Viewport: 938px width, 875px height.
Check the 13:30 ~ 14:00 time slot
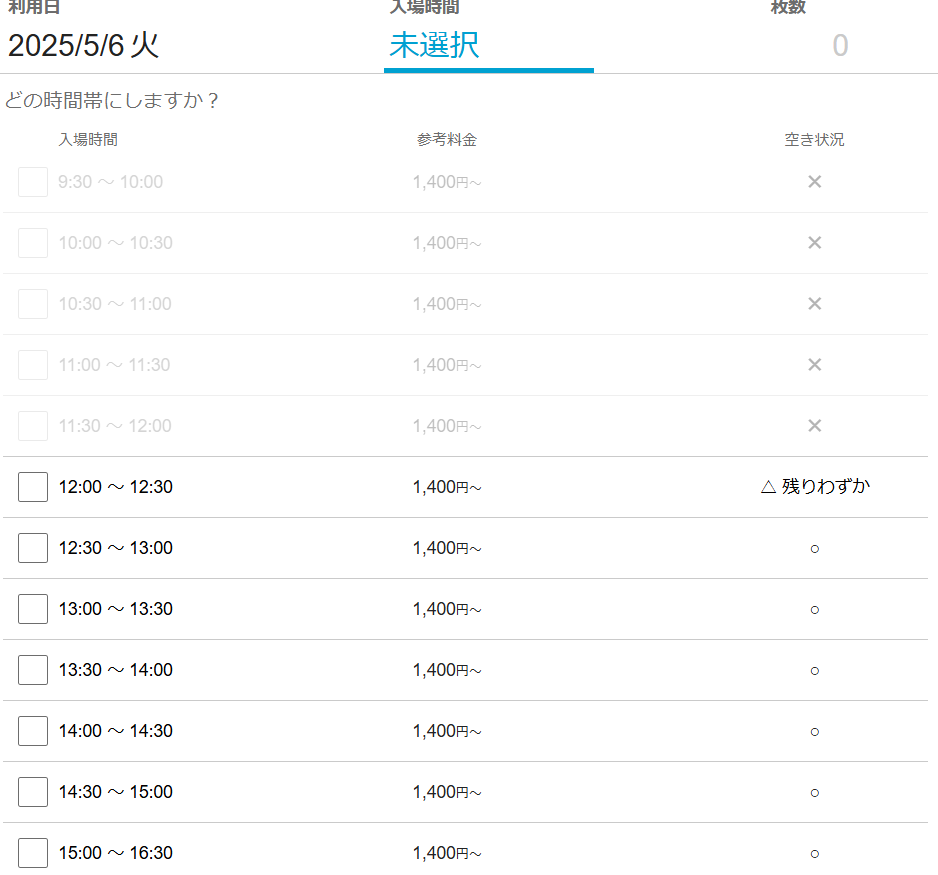pos(33,670)
